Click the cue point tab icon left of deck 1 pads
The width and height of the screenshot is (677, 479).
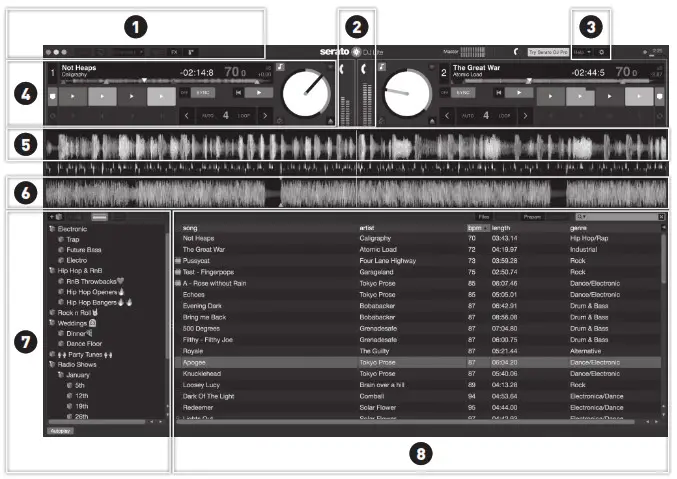point(52,96)
